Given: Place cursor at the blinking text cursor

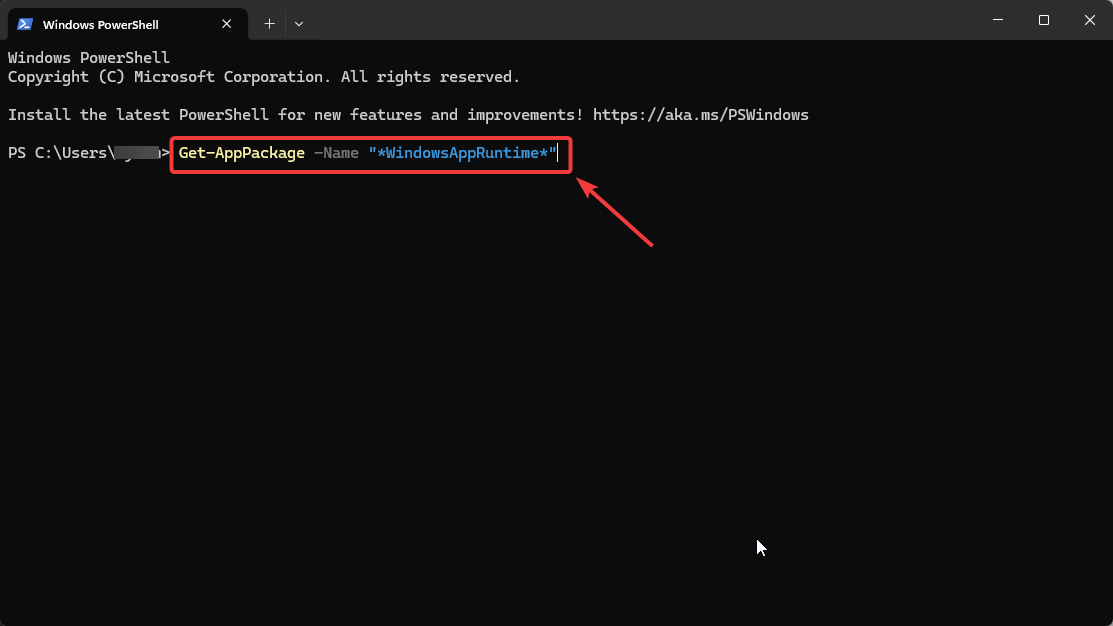Looking at the screenshot, I should tap(556, 153).
